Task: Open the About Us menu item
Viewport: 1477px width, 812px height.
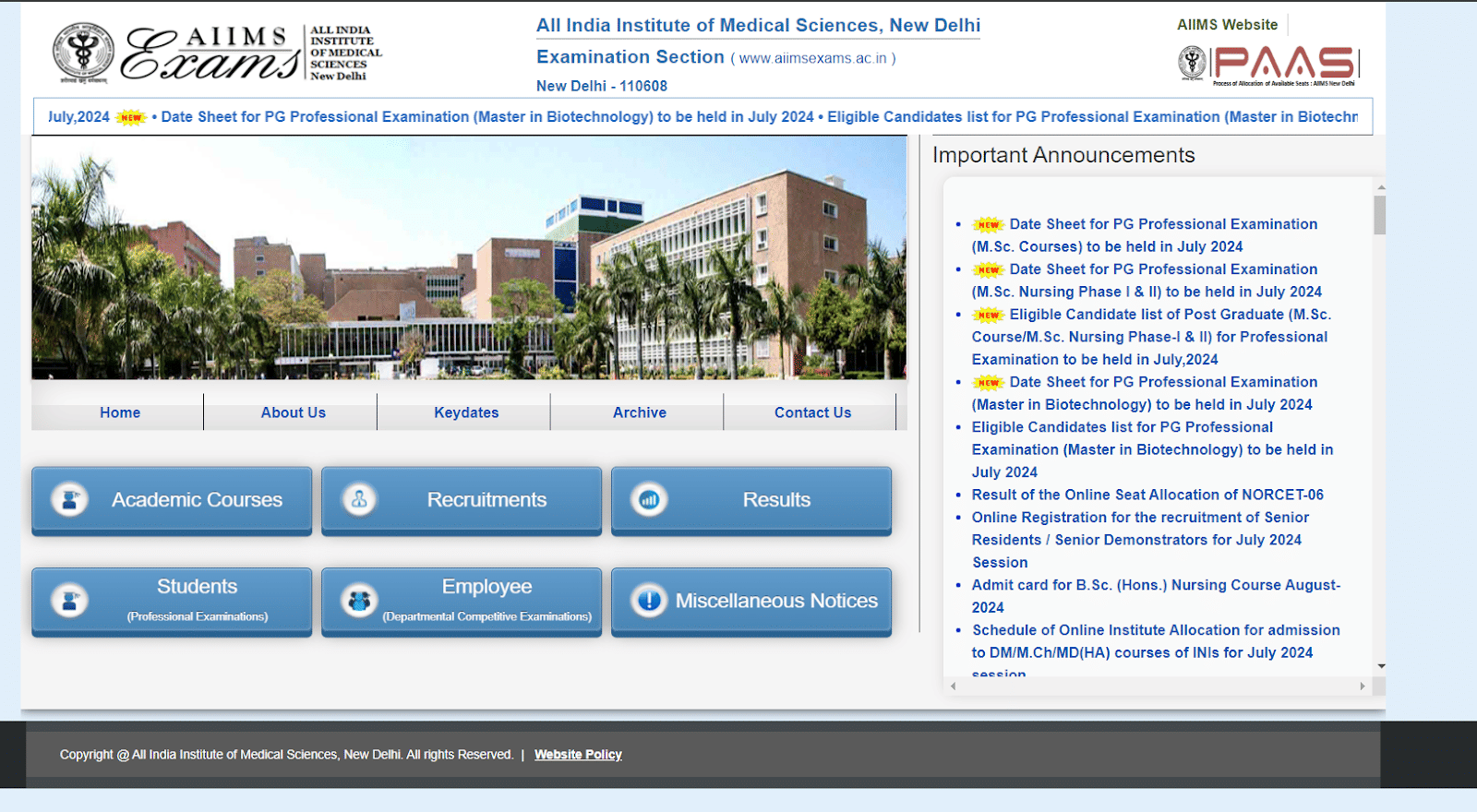Action: [293, 412]
